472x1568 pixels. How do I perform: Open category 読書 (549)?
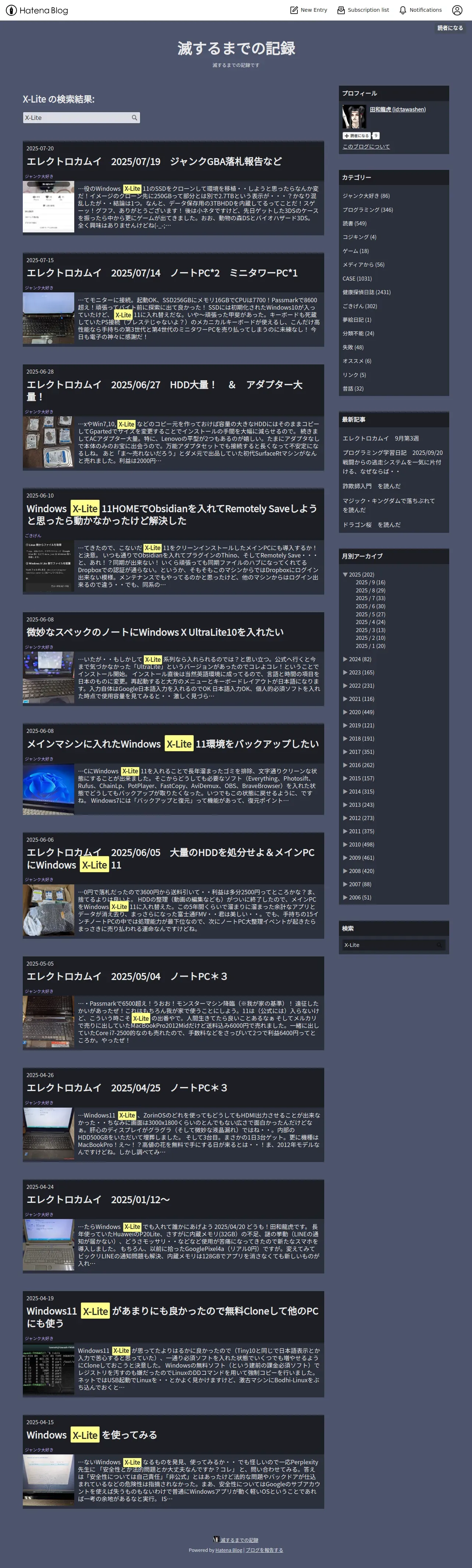355,223
